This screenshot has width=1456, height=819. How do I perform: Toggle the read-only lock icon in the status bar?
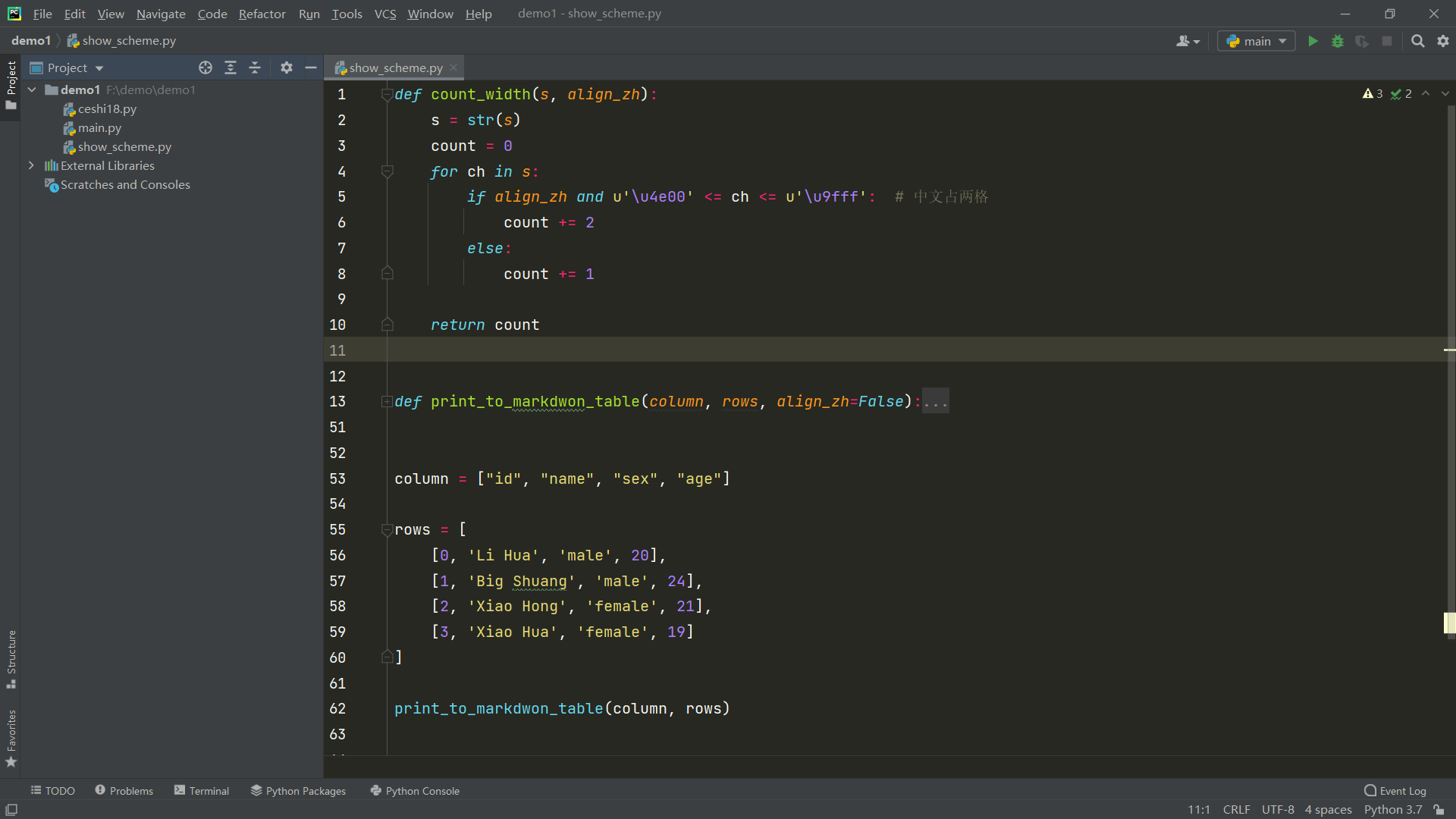(x=1439, y=810)
